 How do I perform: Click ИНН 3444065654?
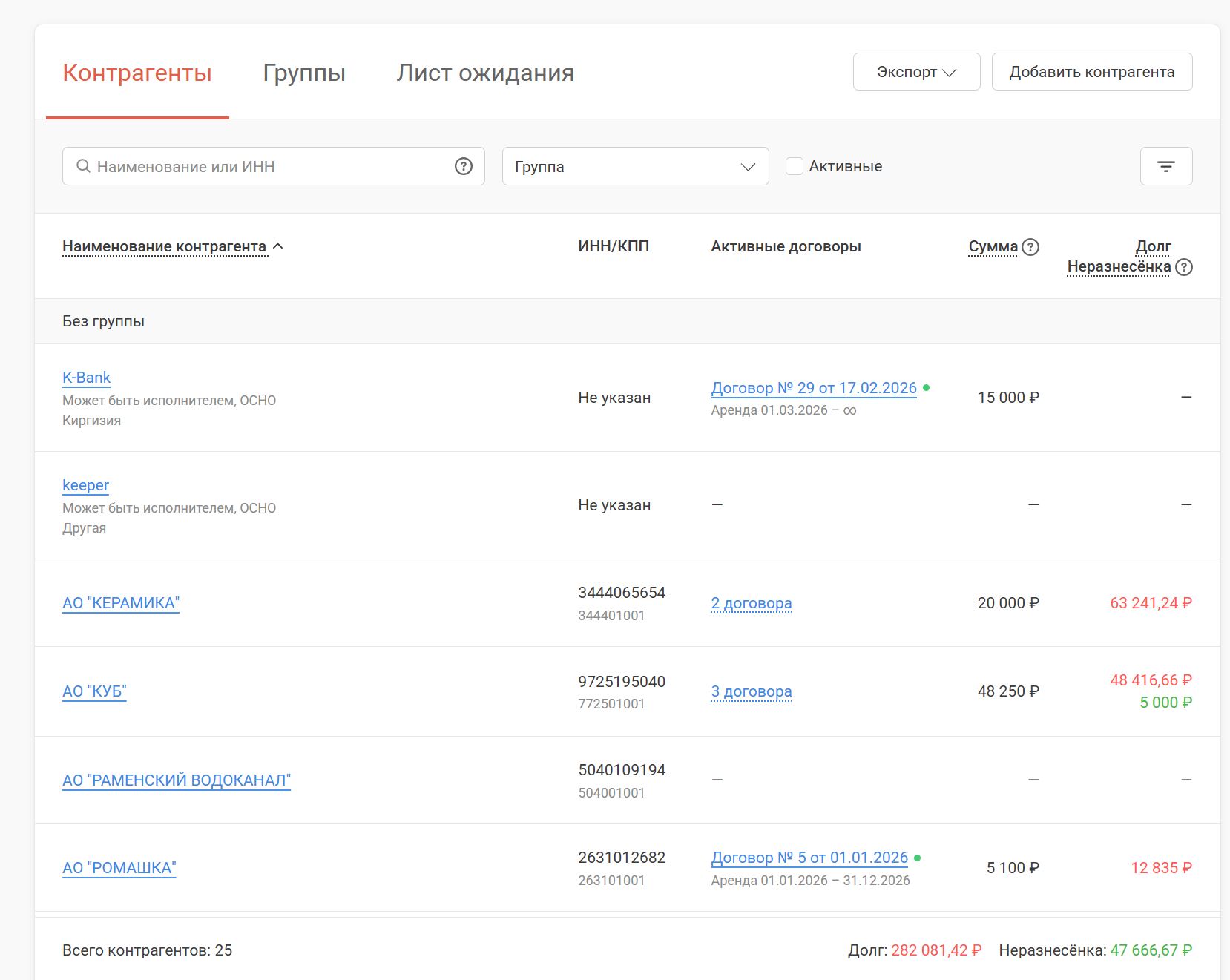coord(622,593)
